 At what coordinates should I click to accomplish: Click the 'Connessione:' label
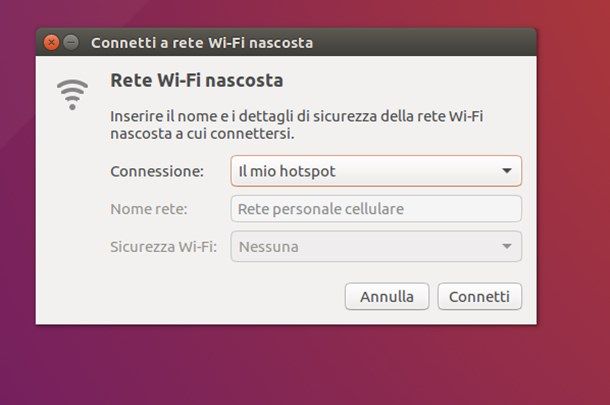157,171
